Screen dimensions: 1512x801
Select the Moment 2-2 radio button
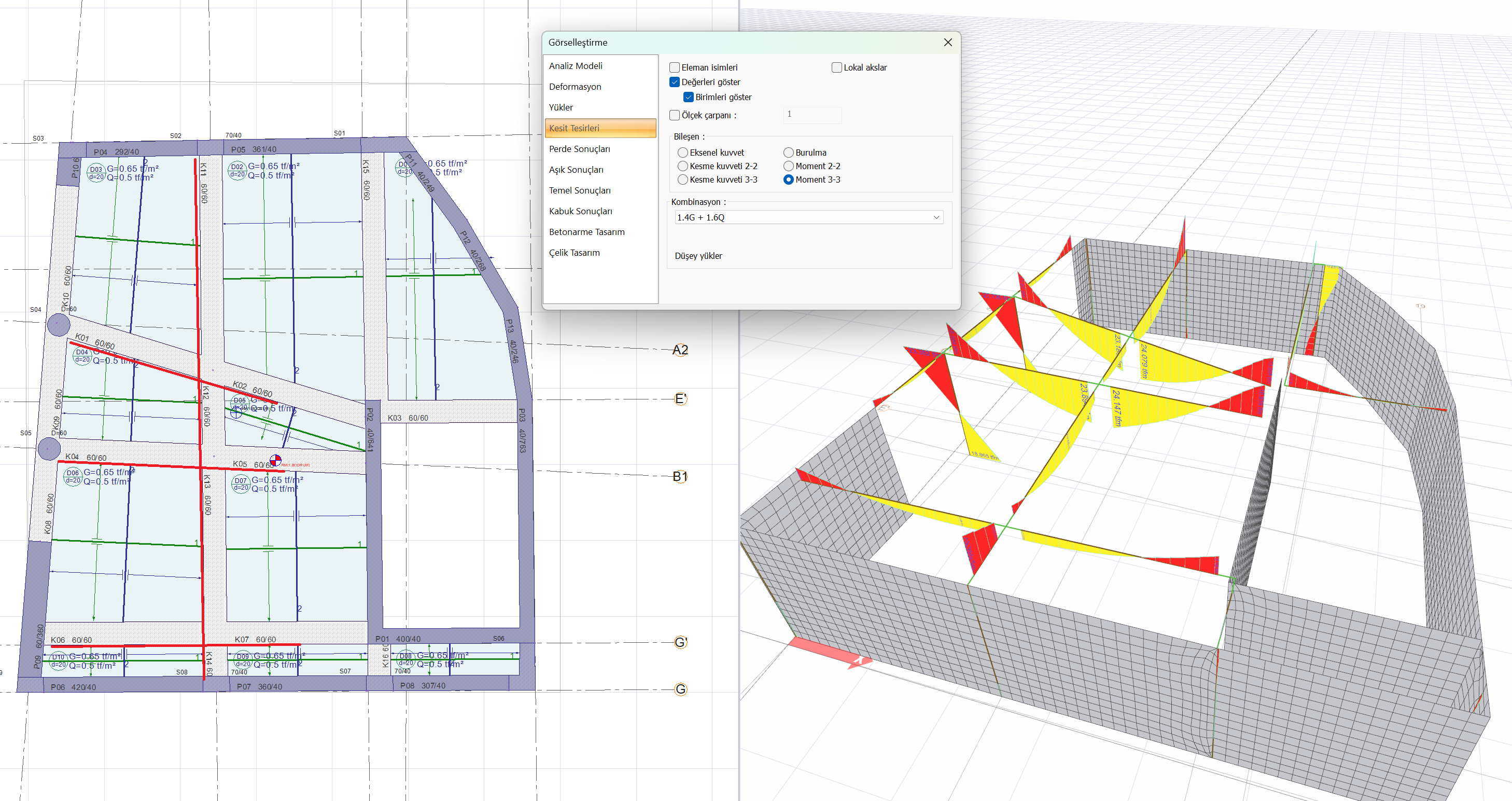(789, 166)
